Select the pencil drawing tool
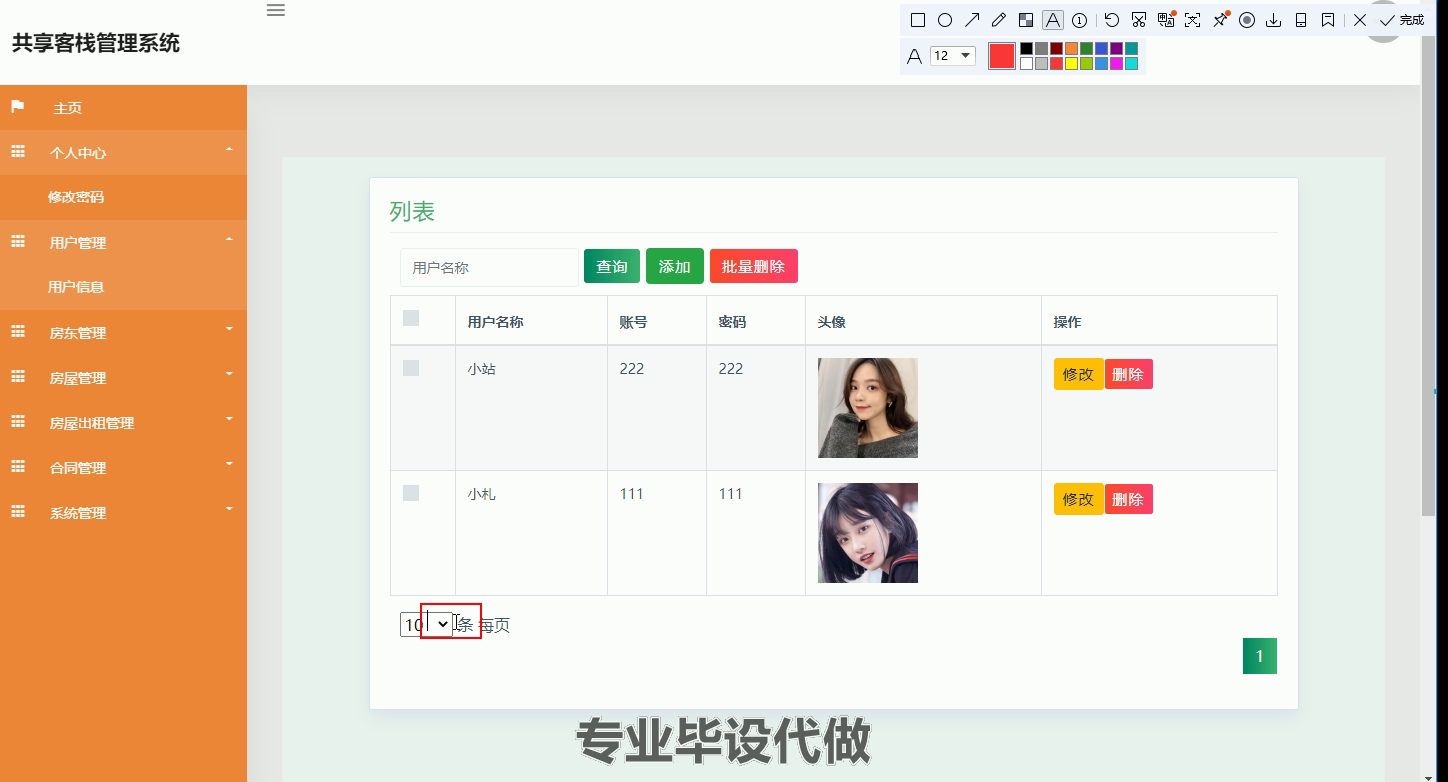 coord(998,20)
